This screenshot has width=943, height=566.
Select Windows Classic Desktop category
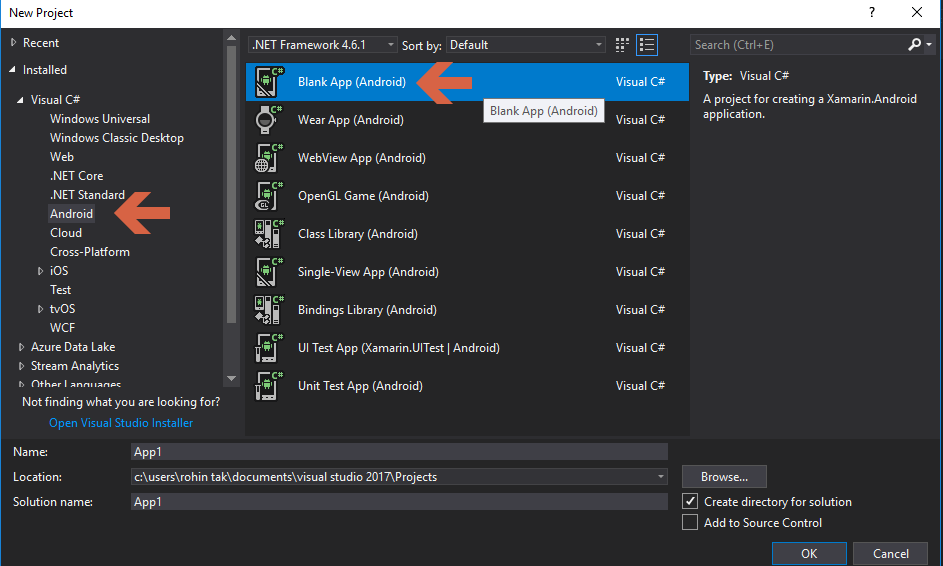coord(117,138)
